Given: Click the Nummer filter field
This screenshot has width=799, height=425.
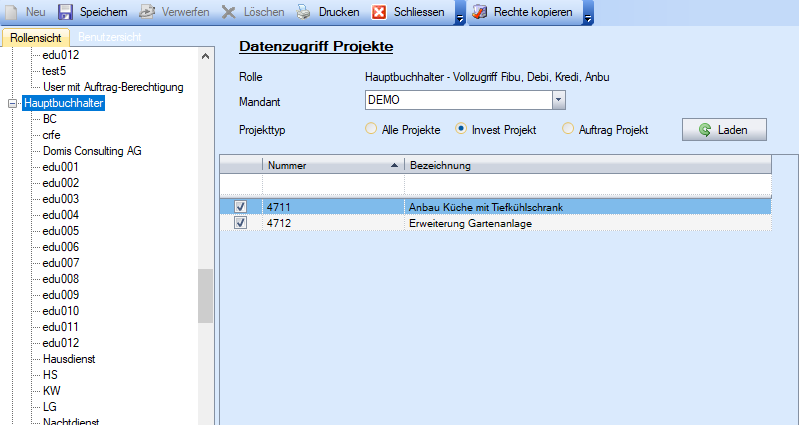Looking at the screenshot, I should click(333, 184).
